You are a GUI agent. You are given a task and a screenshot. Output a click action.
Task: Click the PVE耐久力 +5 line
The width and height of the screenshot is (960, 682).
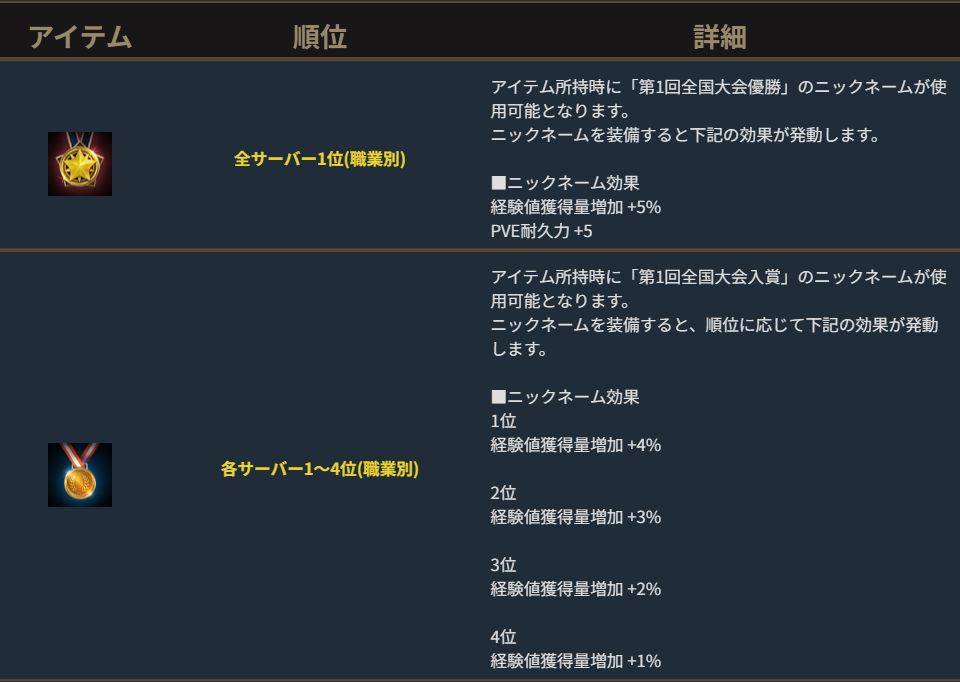click(x=543, y=231)
